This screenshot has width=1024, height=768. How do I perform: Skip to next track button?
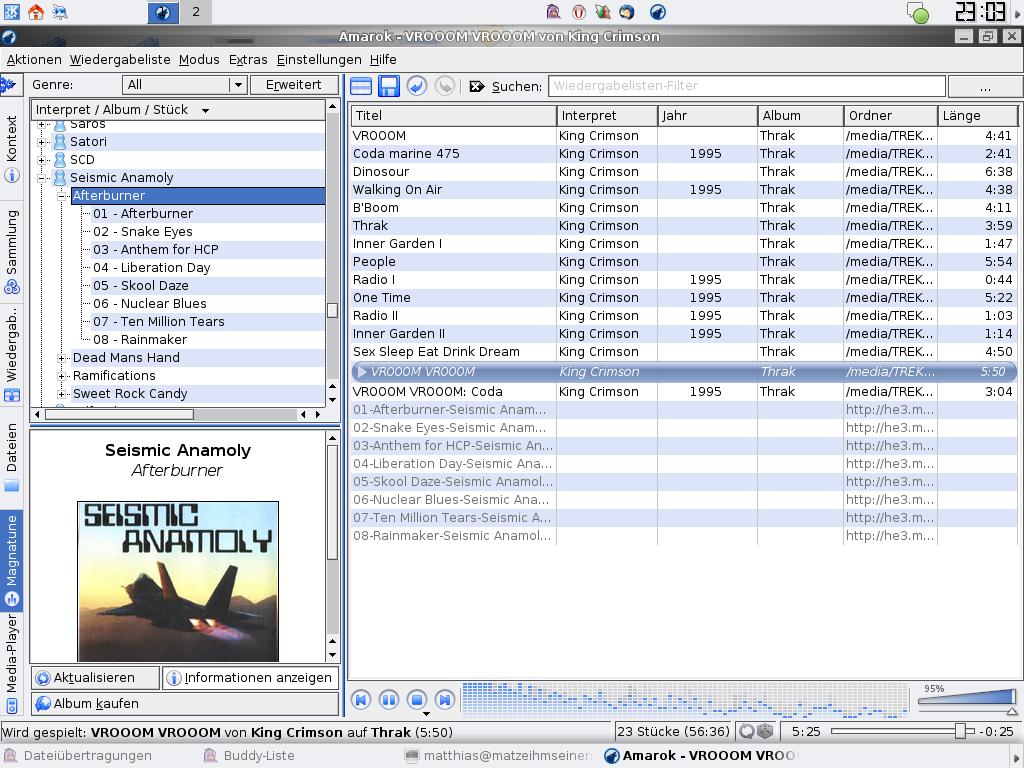coord(445,700)
